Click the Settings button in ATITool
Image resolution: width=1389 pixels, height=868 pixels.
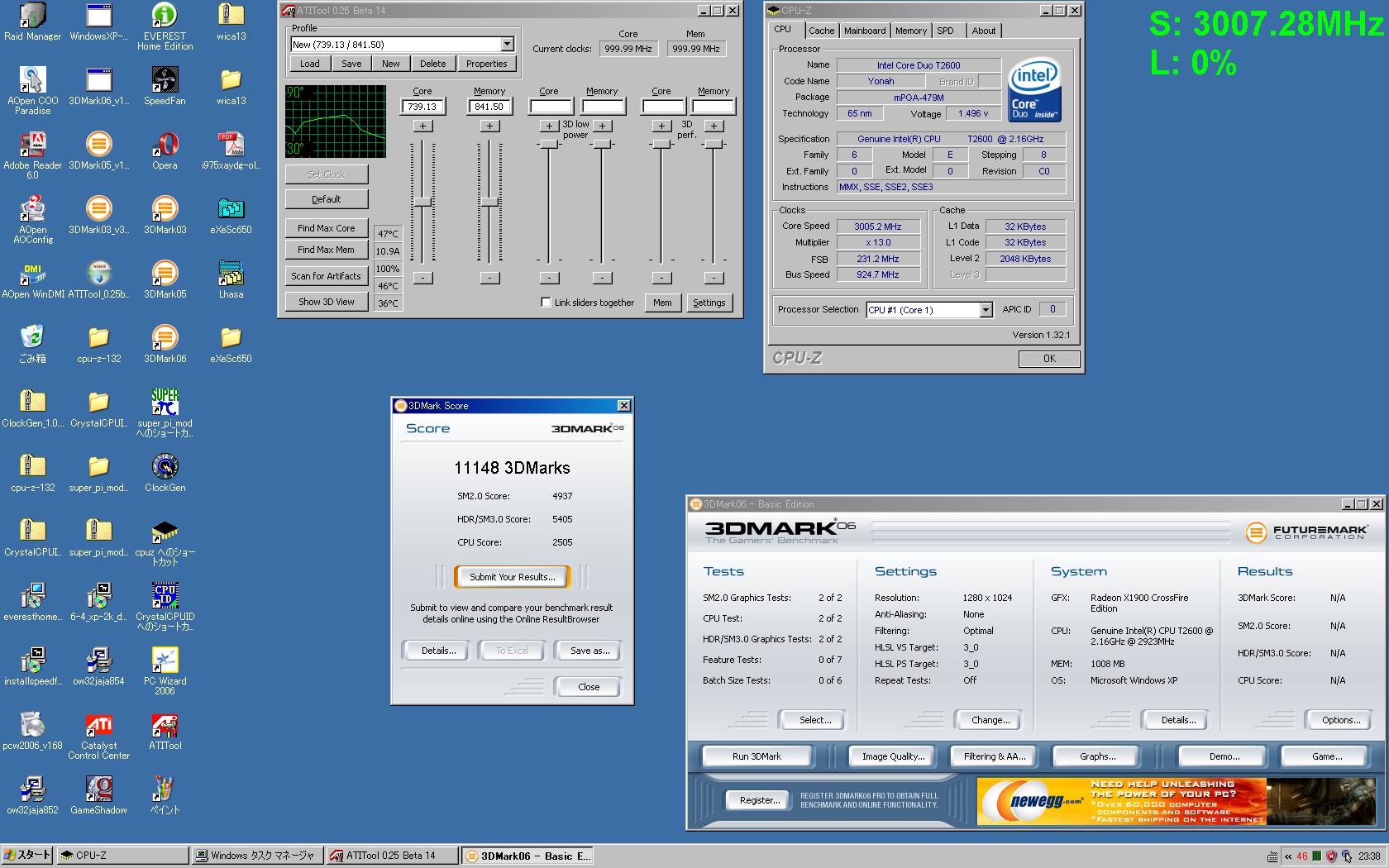point(709,303)
